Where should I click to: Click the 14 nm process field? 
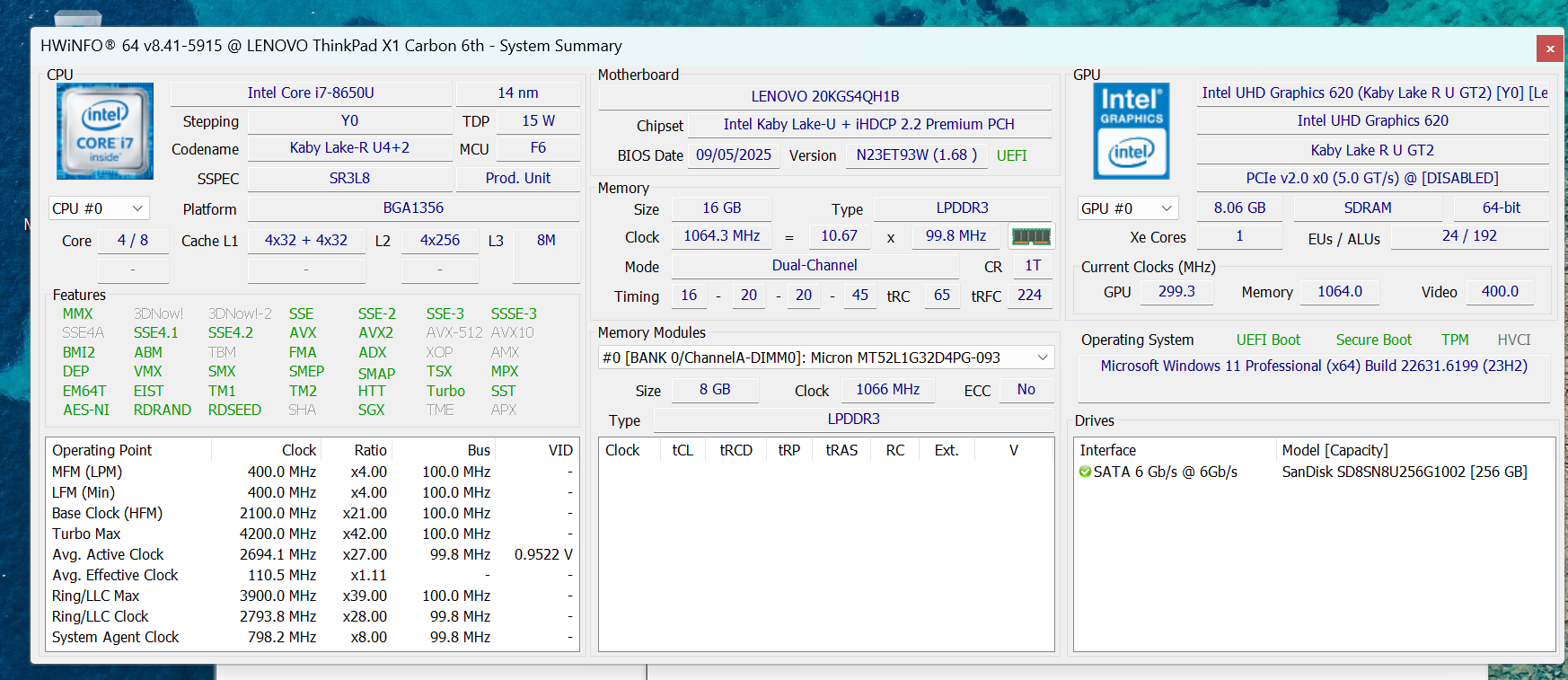click(x=518, y=93)
